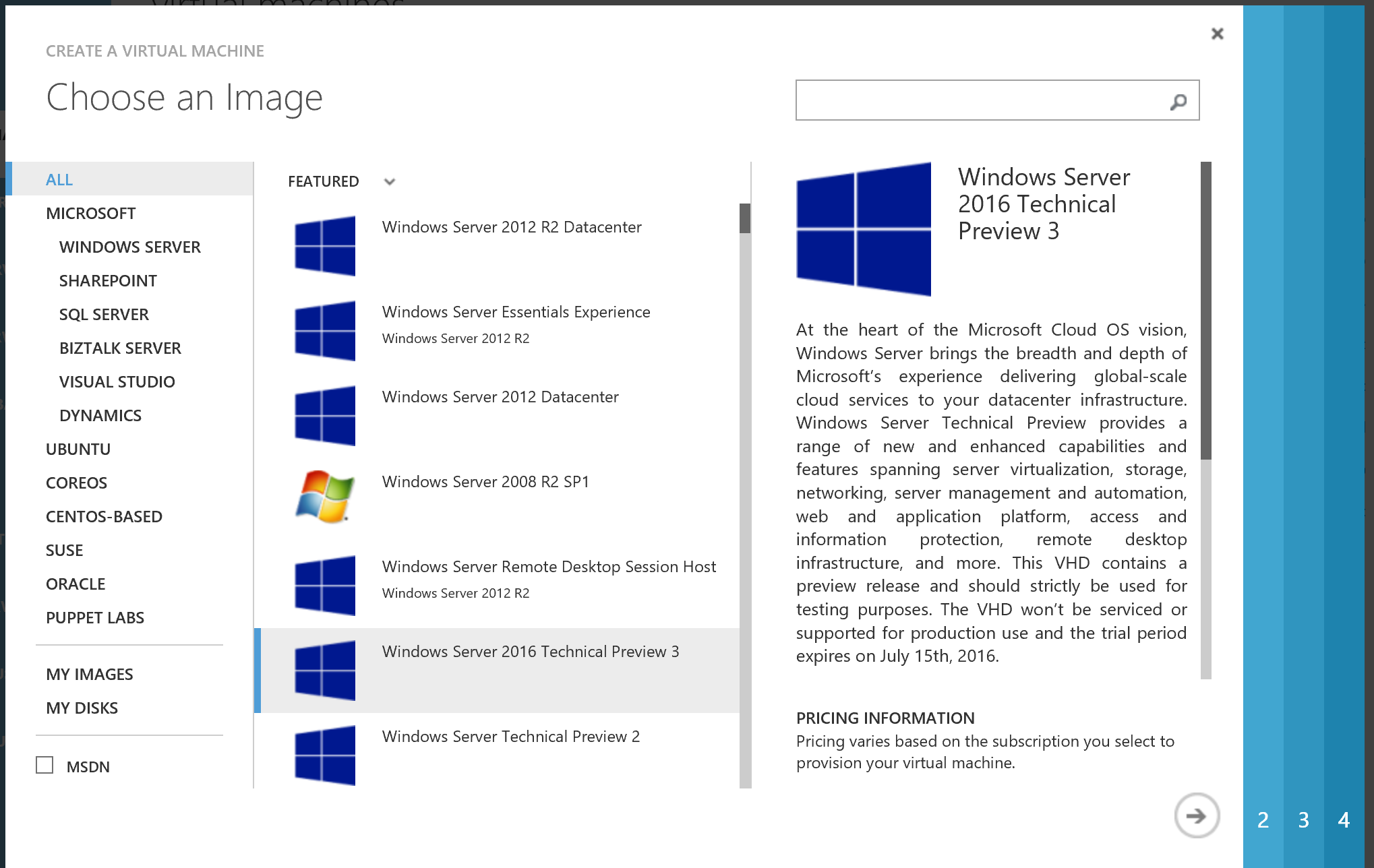The width and height of the screenshot is (1374, 868).
Task: Click the next arrow button
Action: (1196, 816)
